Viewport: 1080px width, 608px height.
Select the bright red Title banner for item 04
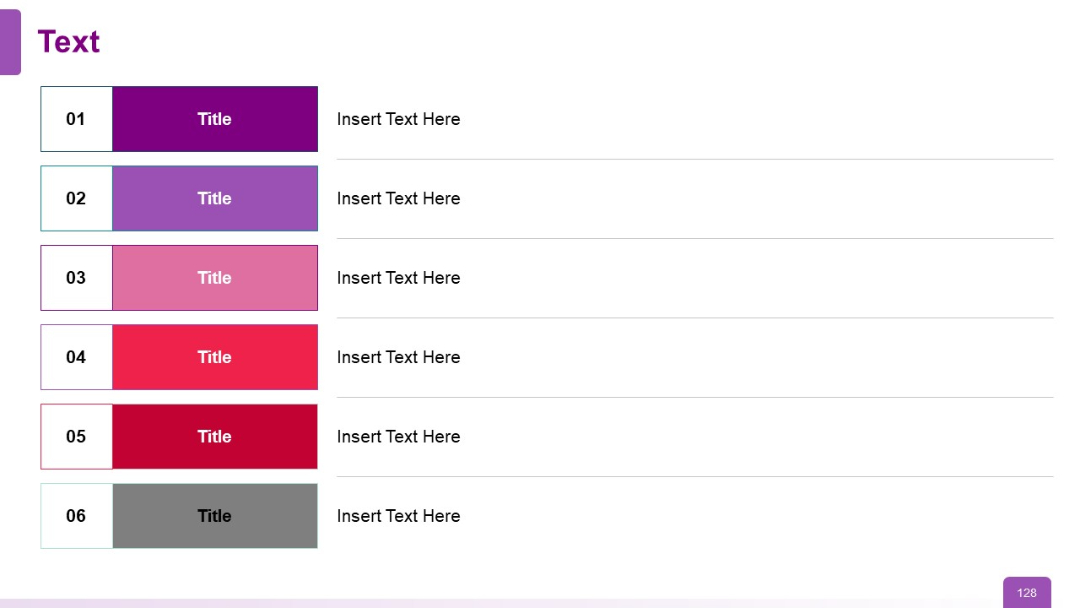coord(214,357)
